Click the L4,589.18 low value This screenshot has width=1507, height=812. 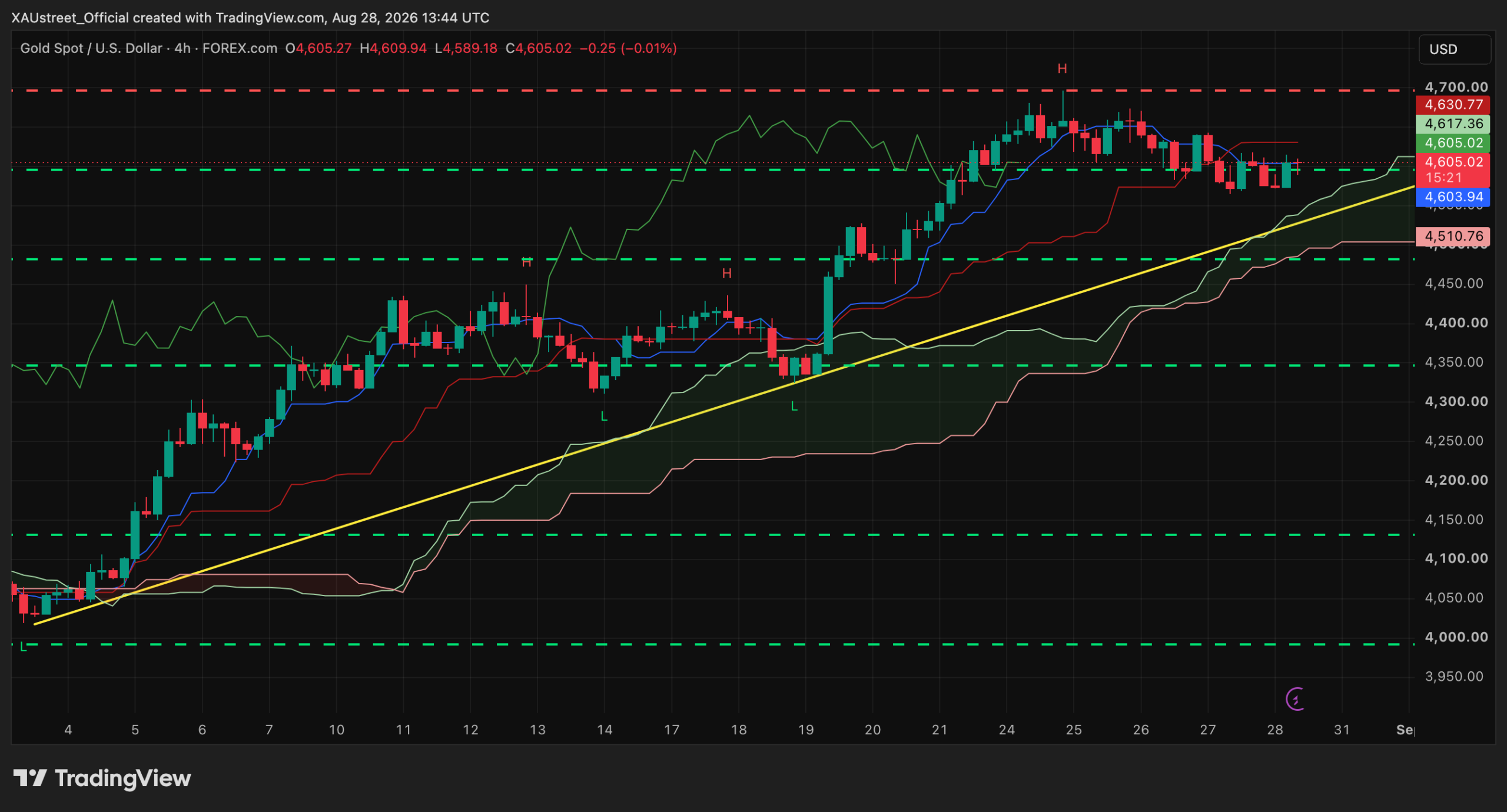coord(466,48)
